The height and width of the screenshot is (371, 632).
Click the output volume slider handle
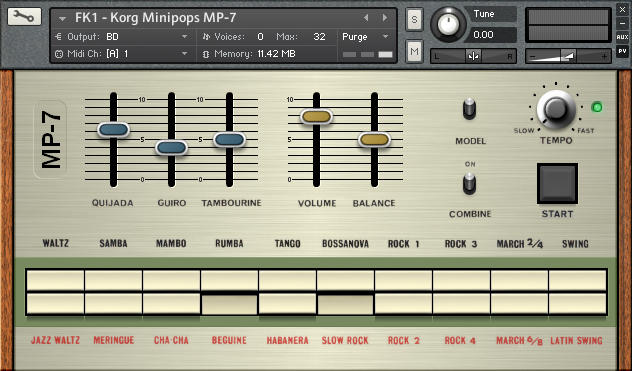coord(569,56)
